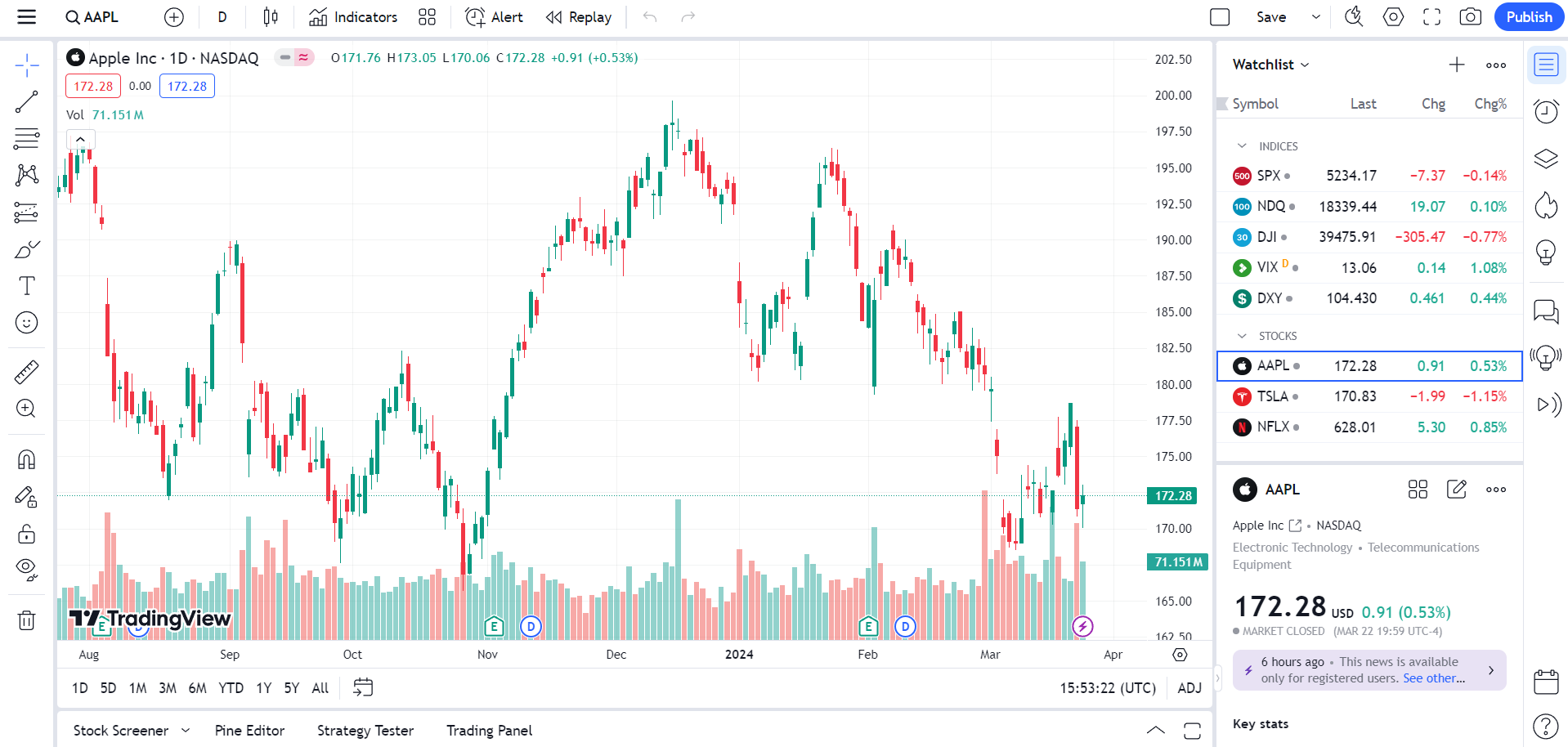Viewport: 1568px width, 747px height.
Task: Remove drawings with trash icon
Action: coord(27,620)
